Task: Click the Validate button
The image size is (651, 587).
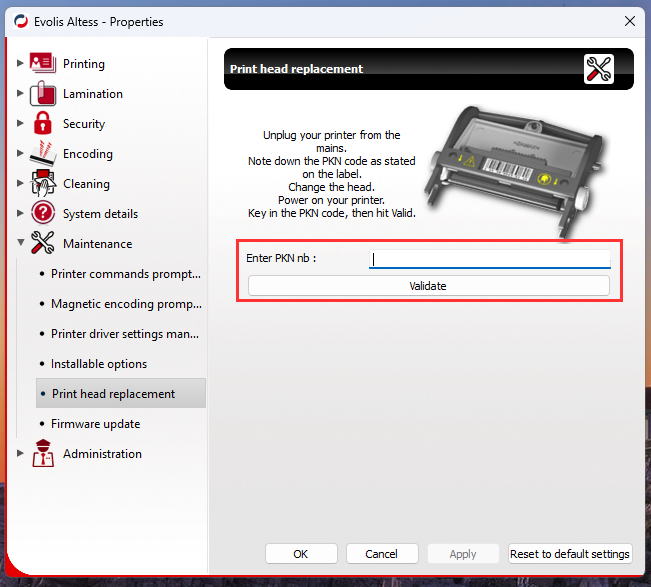Action: click(x=428, y=286)
